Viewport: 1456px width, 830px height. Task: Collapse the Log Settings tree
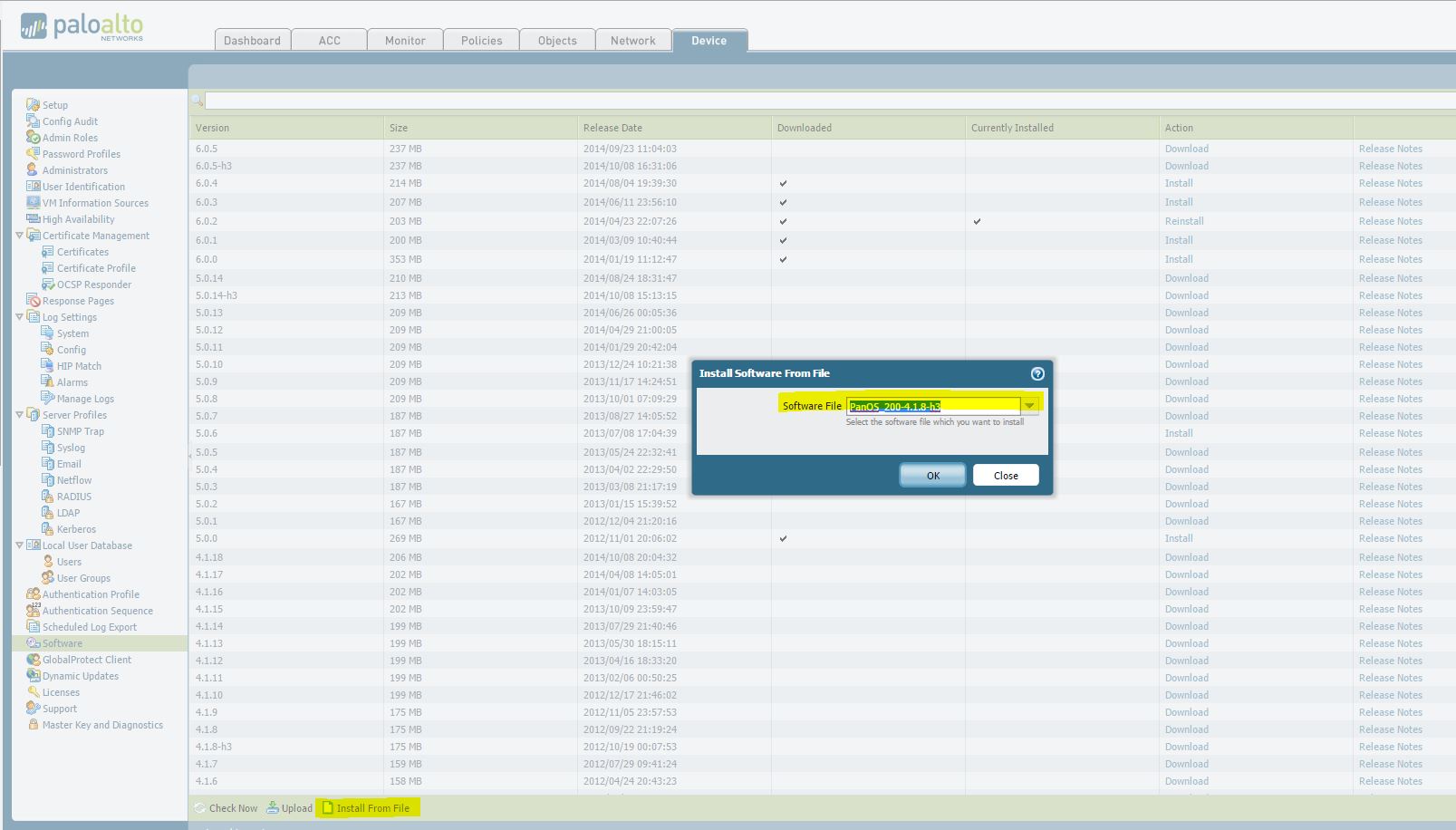point(19,317)
